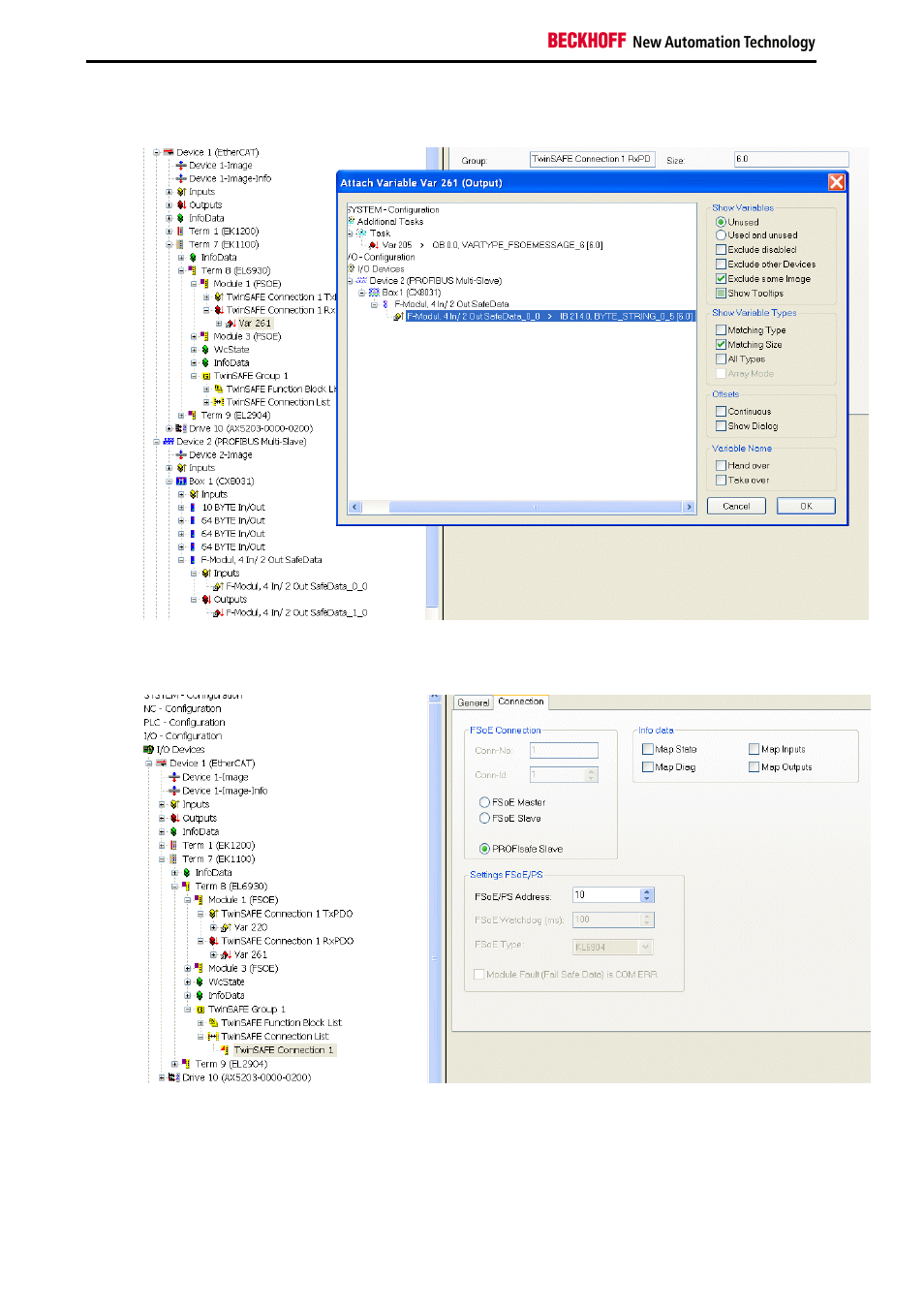The height and width of the screenshot is (1309, 924).
Task: Click the TwinSAFE Connection 1 RxPDO icon
Action: (213, 942)
